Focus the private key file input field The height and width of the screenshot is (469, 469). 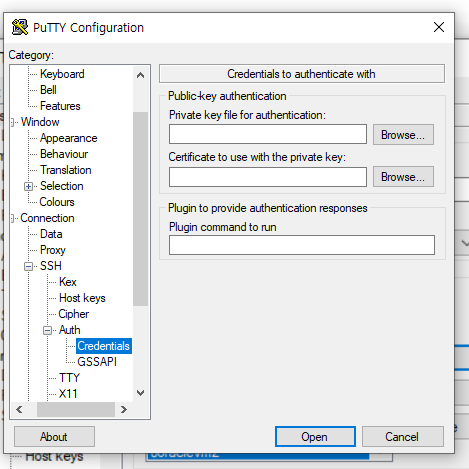[x=268, y=134]
